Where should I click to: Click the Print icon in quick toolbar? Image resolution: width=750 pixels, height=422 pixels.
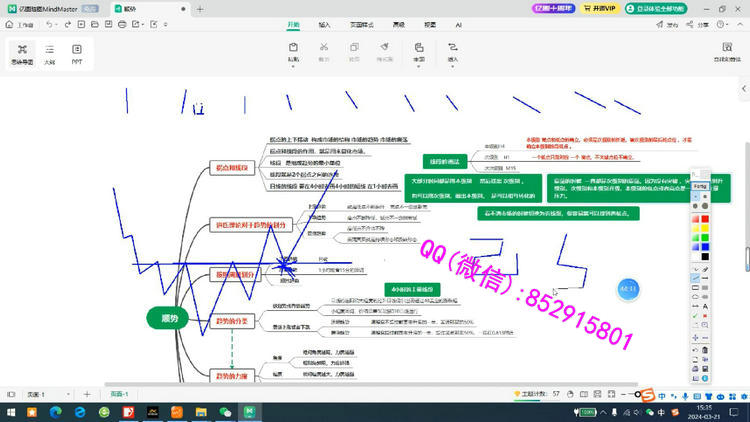coord(122,24)
